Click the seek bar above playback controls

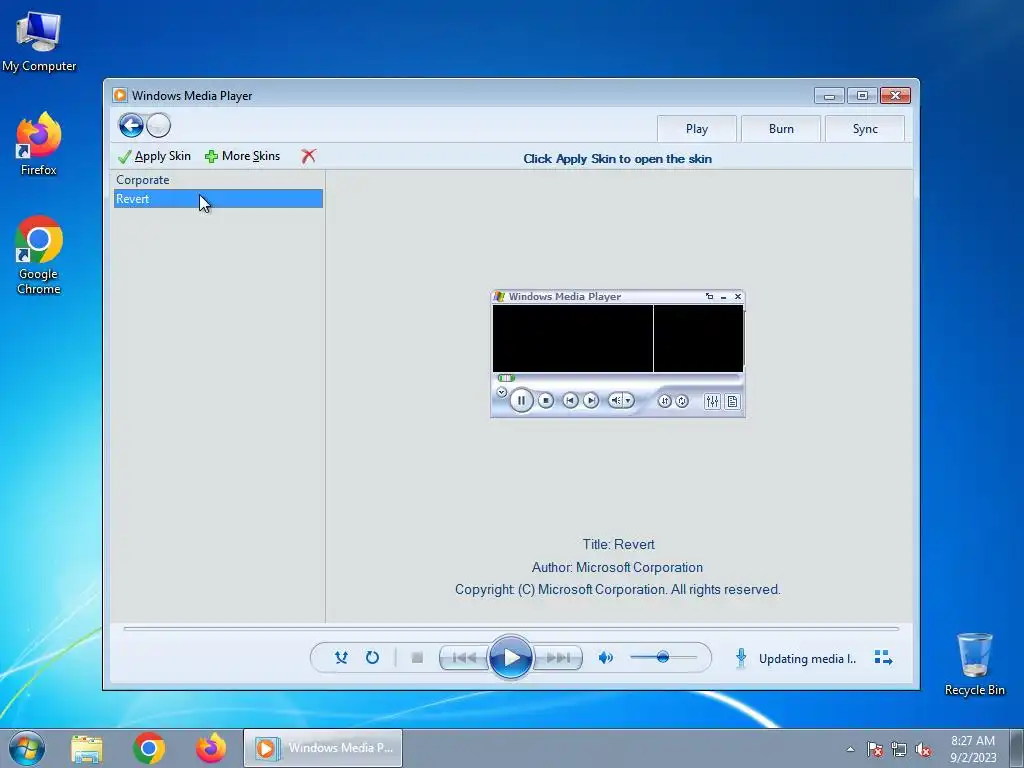[x=511, y=628]
